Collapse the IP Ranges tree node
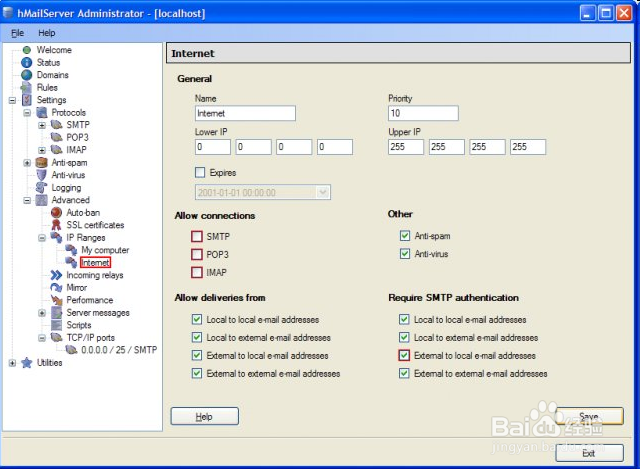 coord(42,238)
